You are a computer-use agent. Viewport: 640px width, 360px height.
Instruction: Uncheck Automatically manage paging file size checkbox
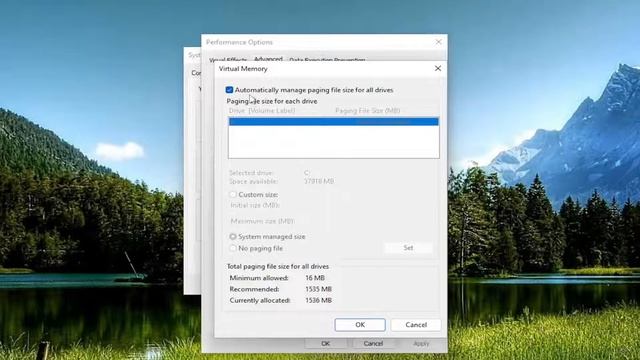pyautogui.click(x=229, y=90)
